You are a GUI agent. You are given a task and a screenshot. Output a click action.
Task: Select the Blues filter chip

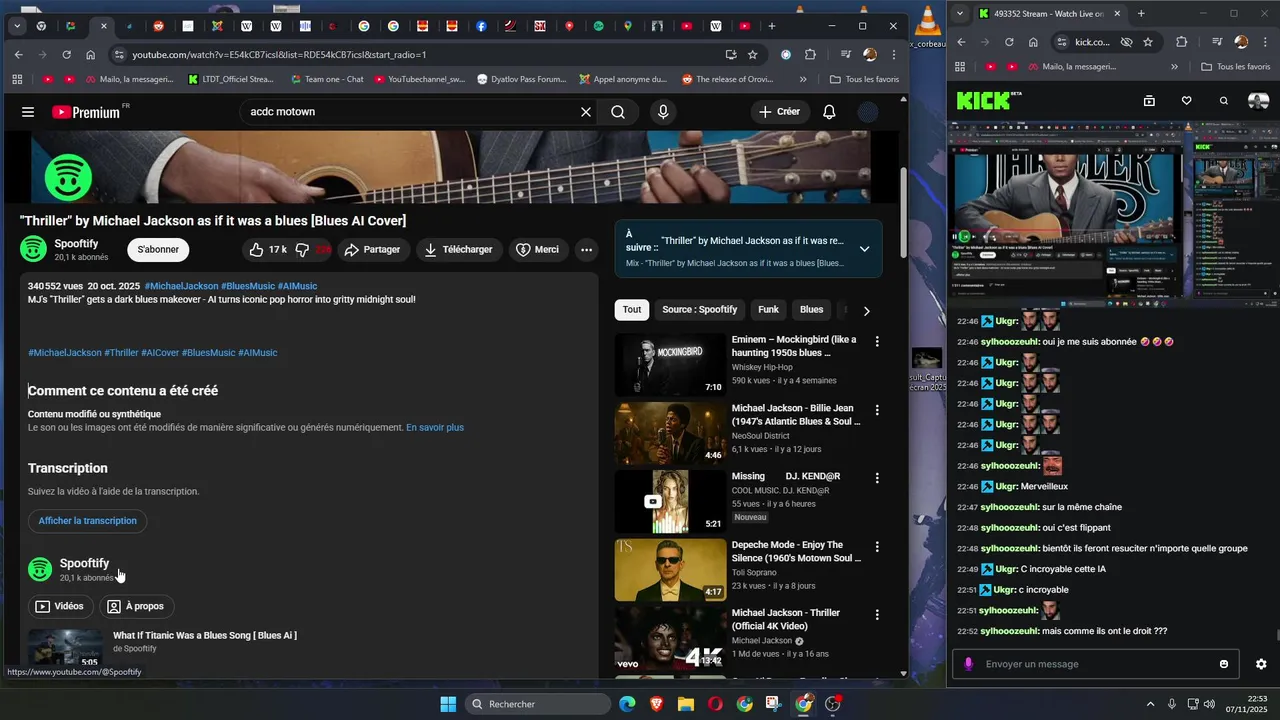click(x=812, y=310)
